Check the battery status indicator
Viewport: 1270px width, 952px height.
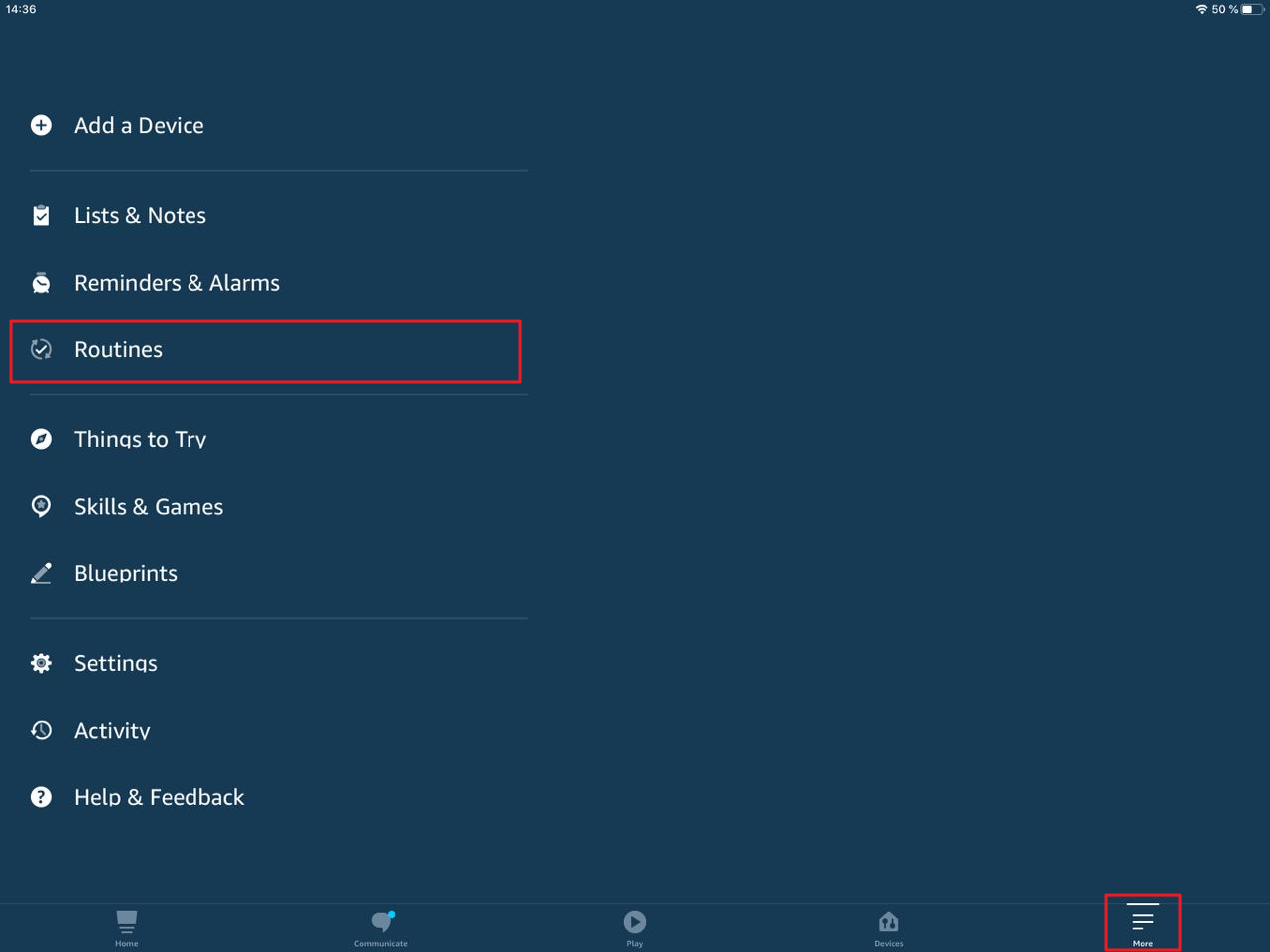tap(1252, 9)
